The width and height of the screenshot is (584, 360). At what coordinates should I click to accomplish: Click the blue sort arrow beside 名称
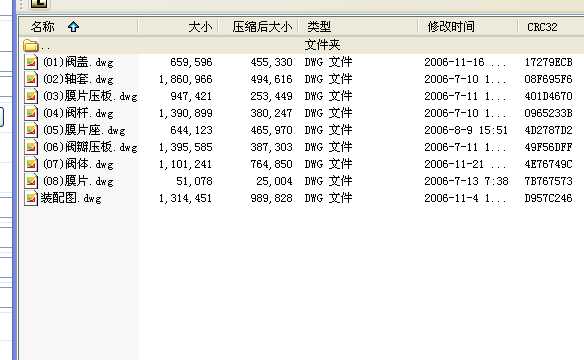(73, 26)
